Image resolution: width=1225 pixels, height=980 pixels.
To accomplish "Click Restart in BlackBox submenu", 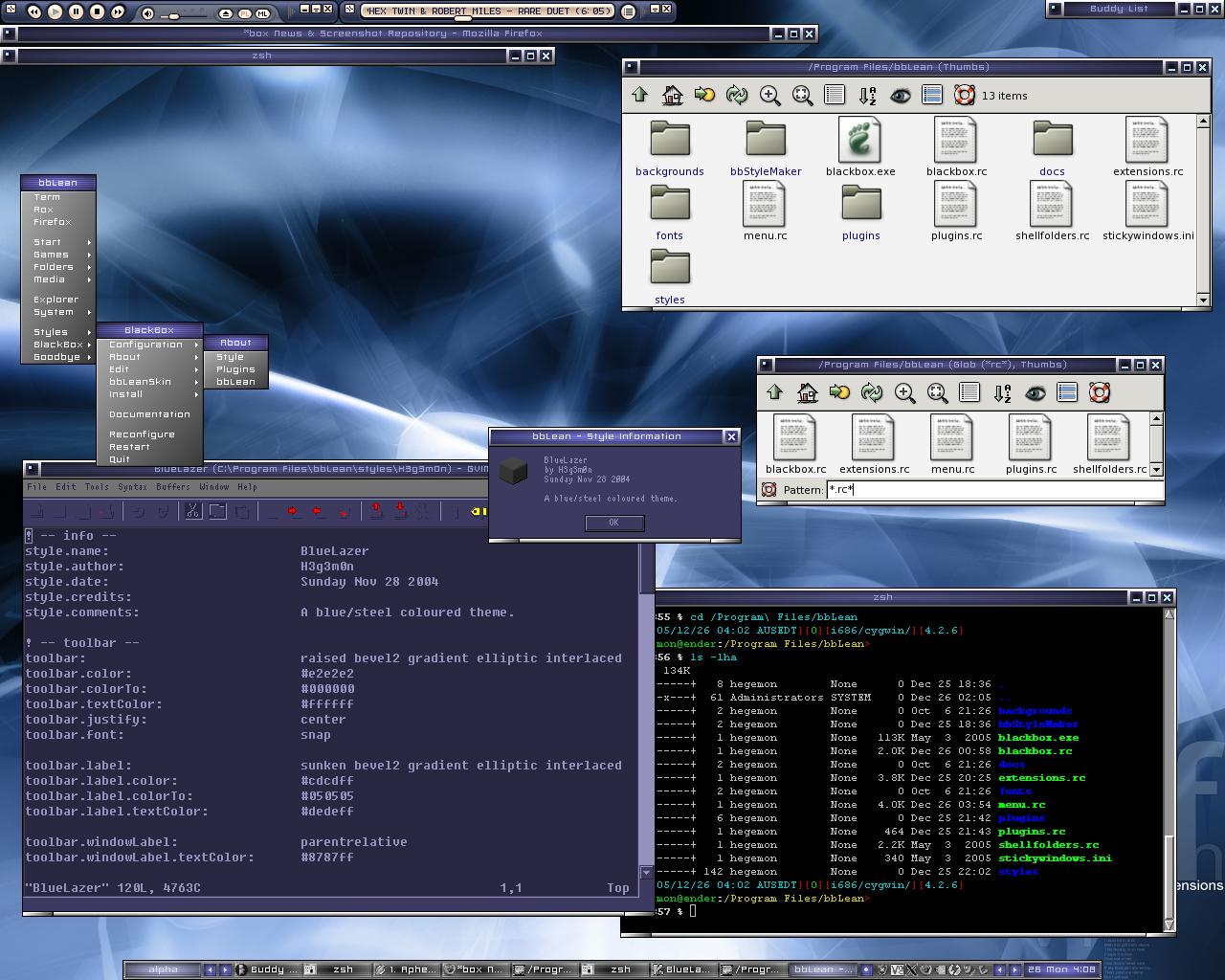I will 149,447.
